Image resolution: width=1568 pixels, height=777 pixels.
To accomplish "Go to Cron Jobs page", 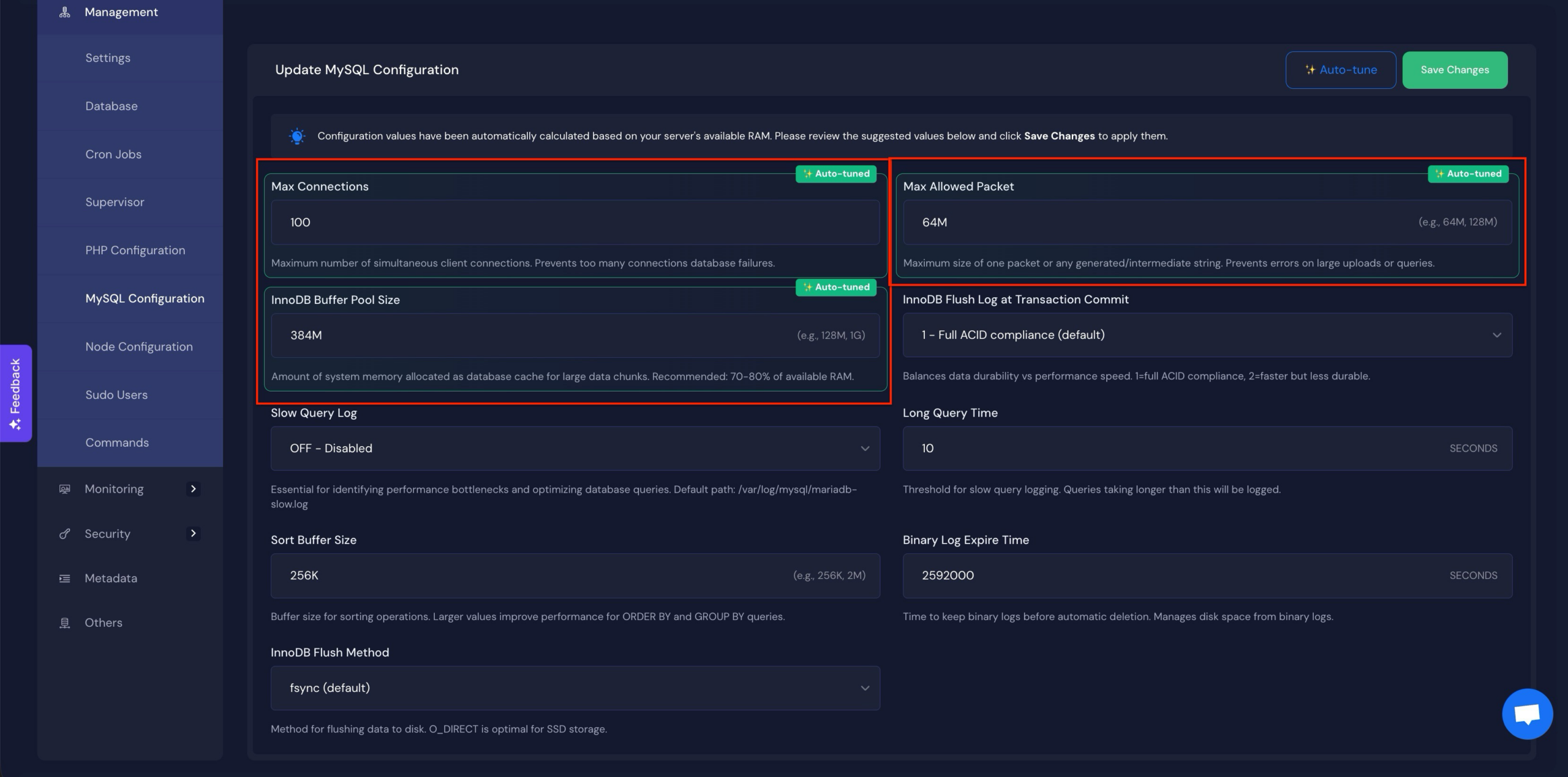I will [113, 154].
